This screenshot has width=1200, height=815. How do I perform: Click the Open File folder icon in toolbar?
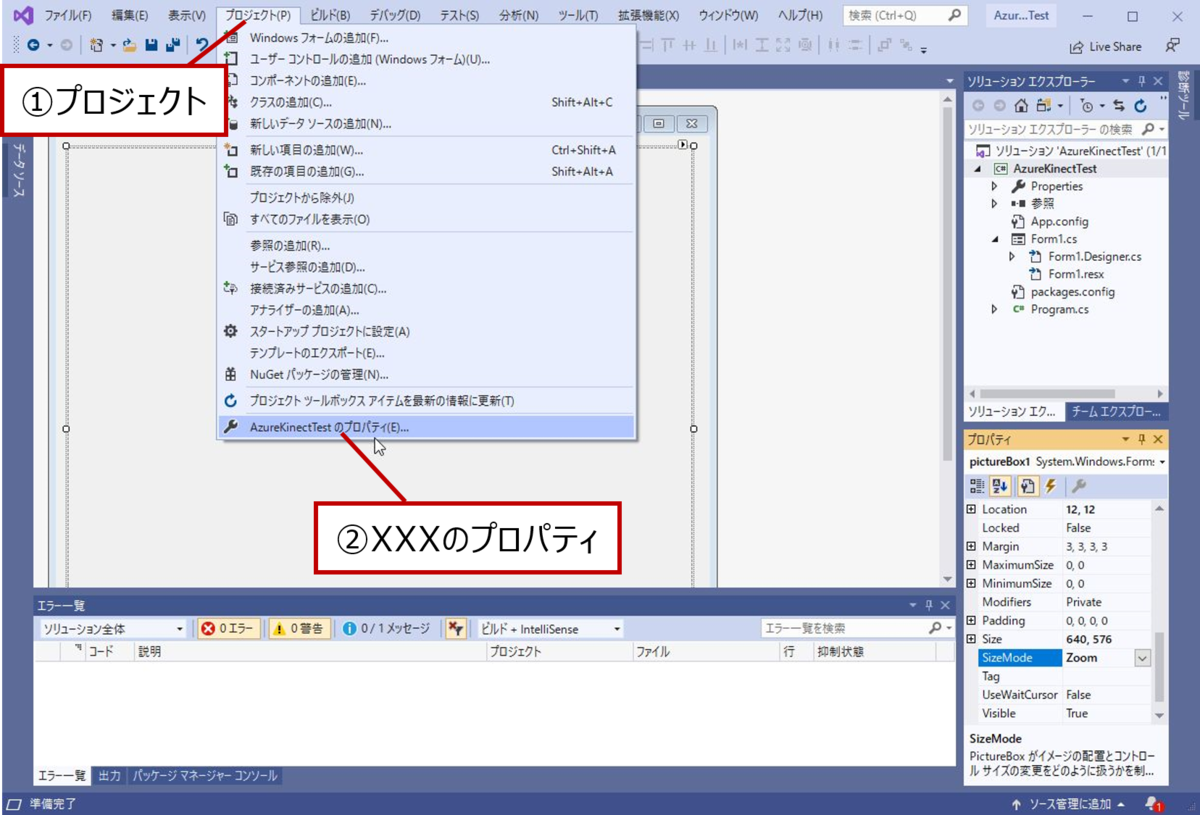[130, 45]
